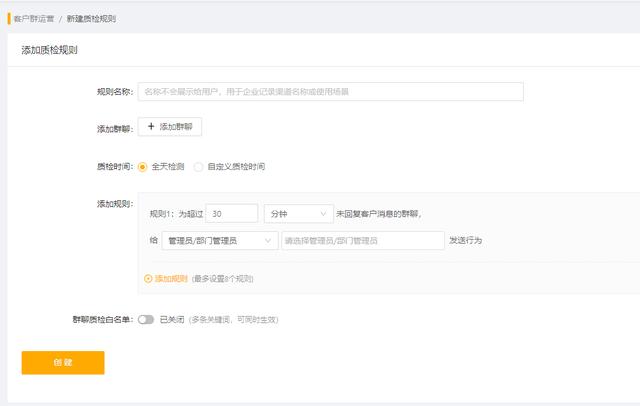
Task: Click the 请选择管理员/部门管理员 field
Action: 363,240
